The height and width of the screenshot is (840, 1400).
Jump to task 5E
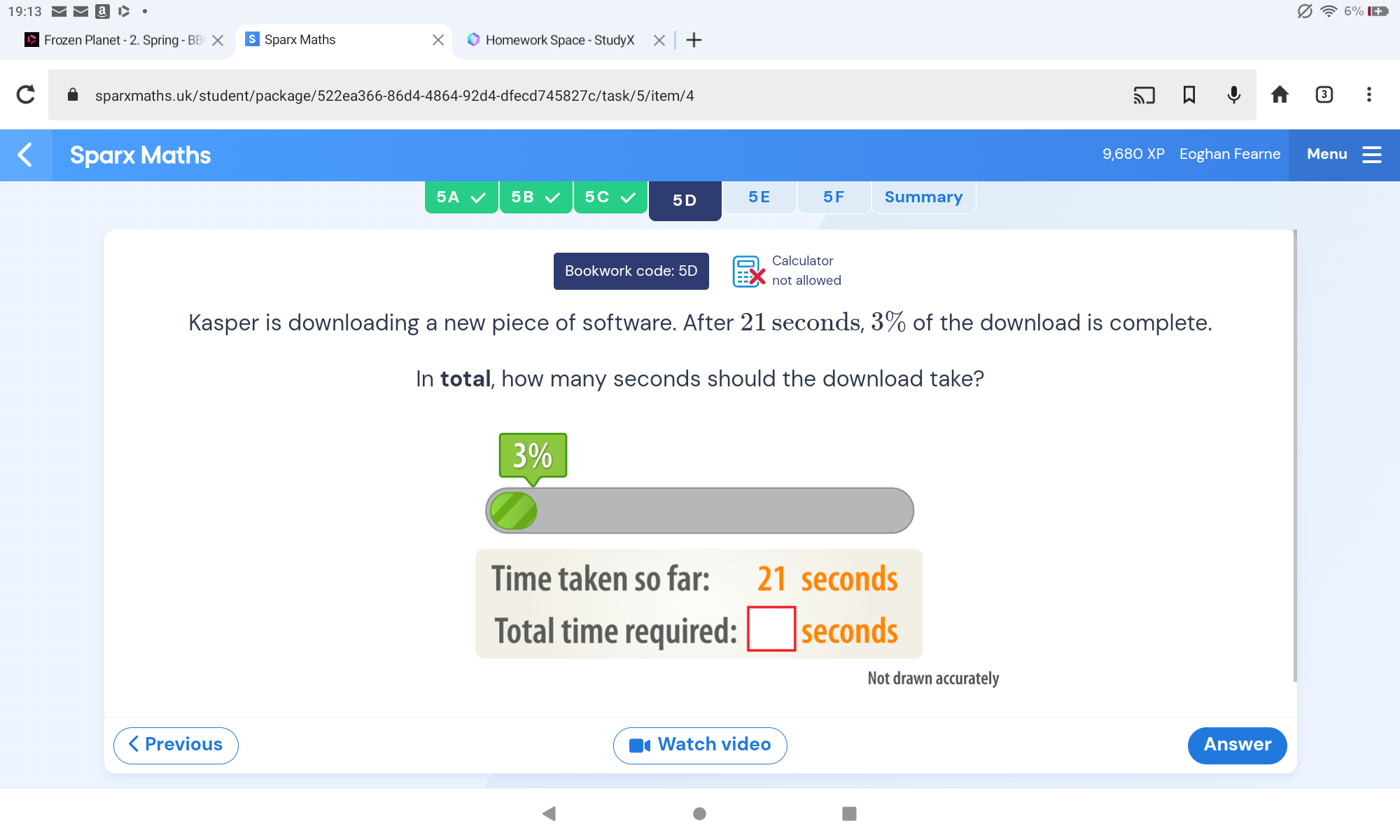[759, 197]
